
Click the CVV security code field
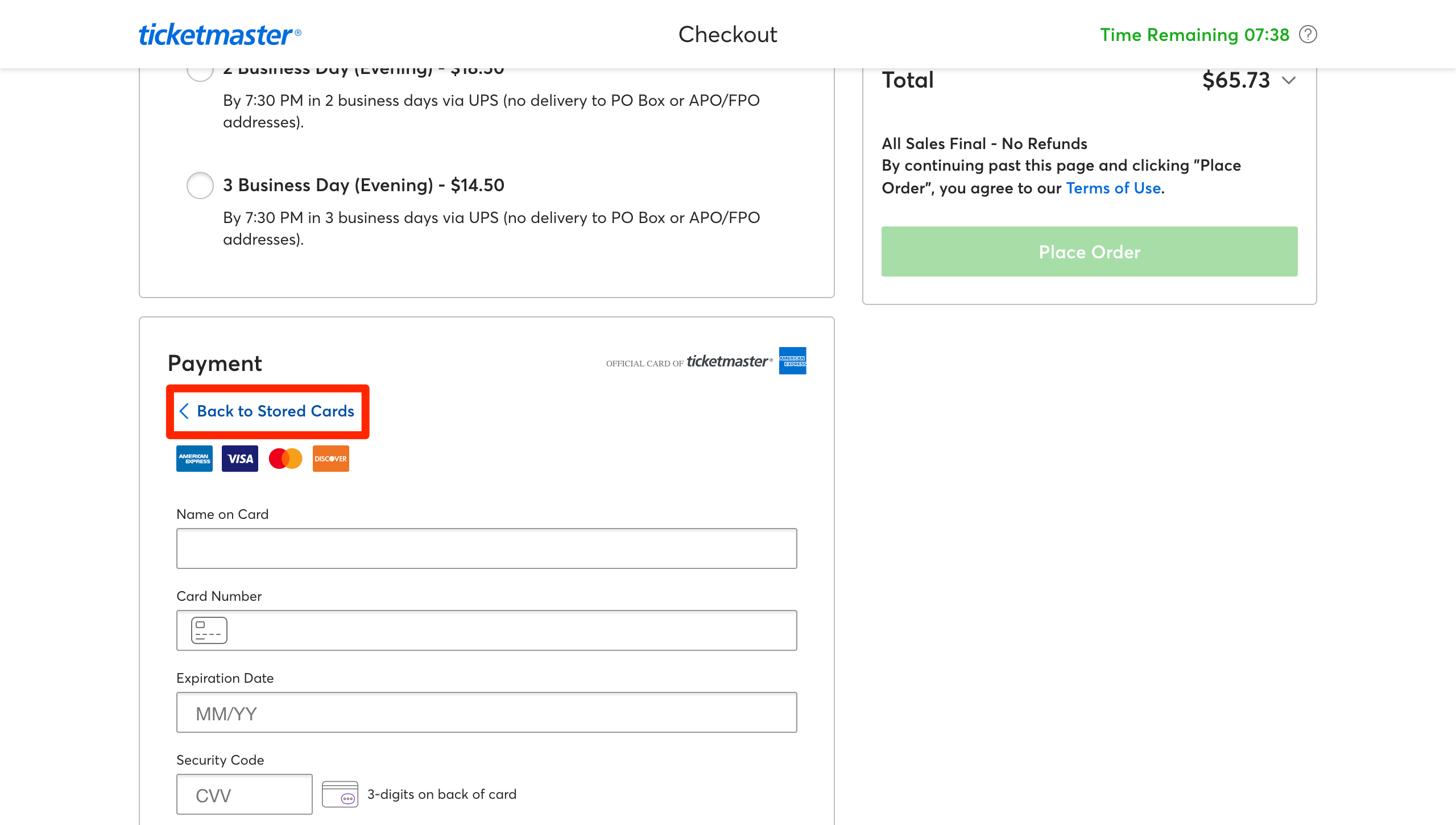244,794
